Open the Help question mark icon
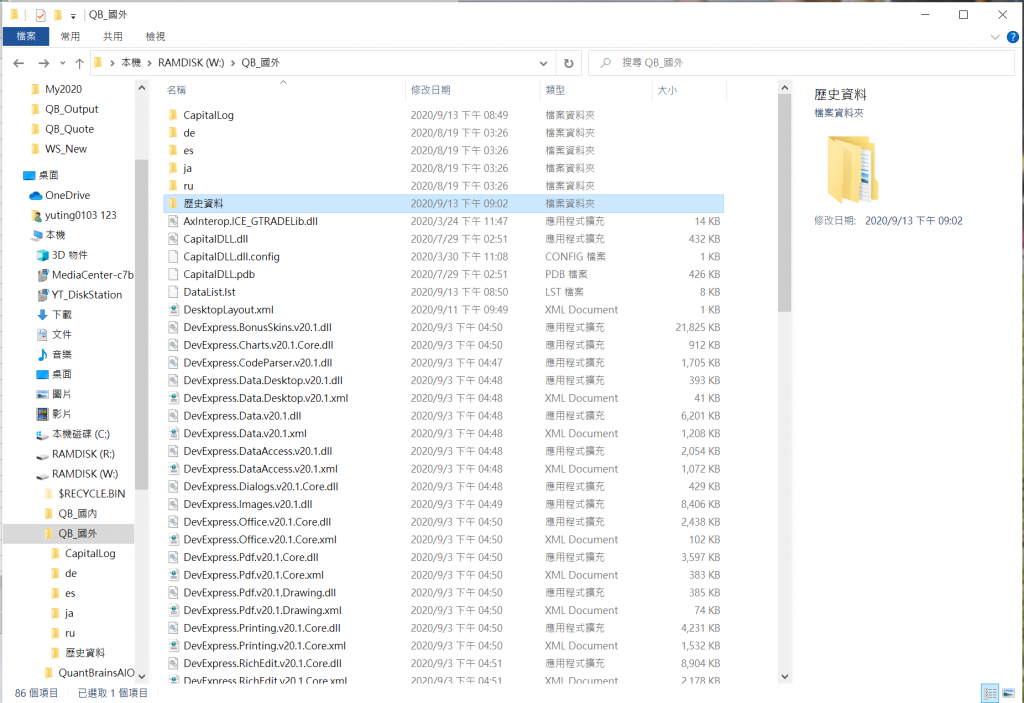 [x=1012, y=36]
